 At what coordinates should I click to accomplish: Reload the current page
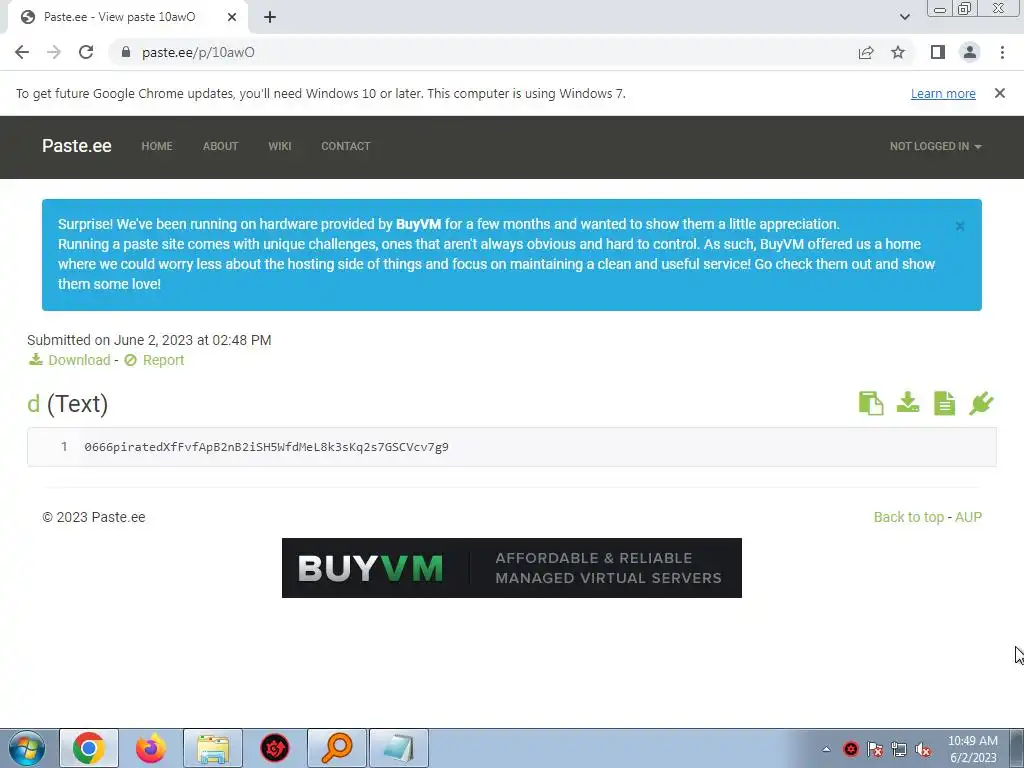coord(86,52)
